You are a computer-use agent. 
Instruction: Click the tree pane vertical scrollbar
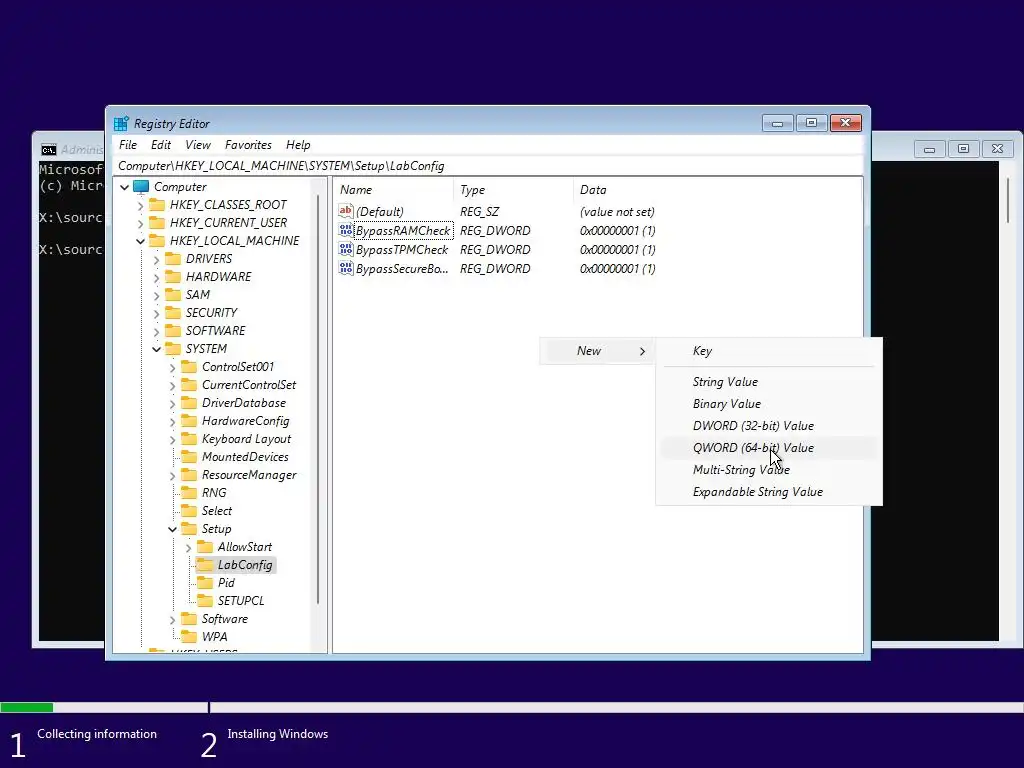coord(318,400)
